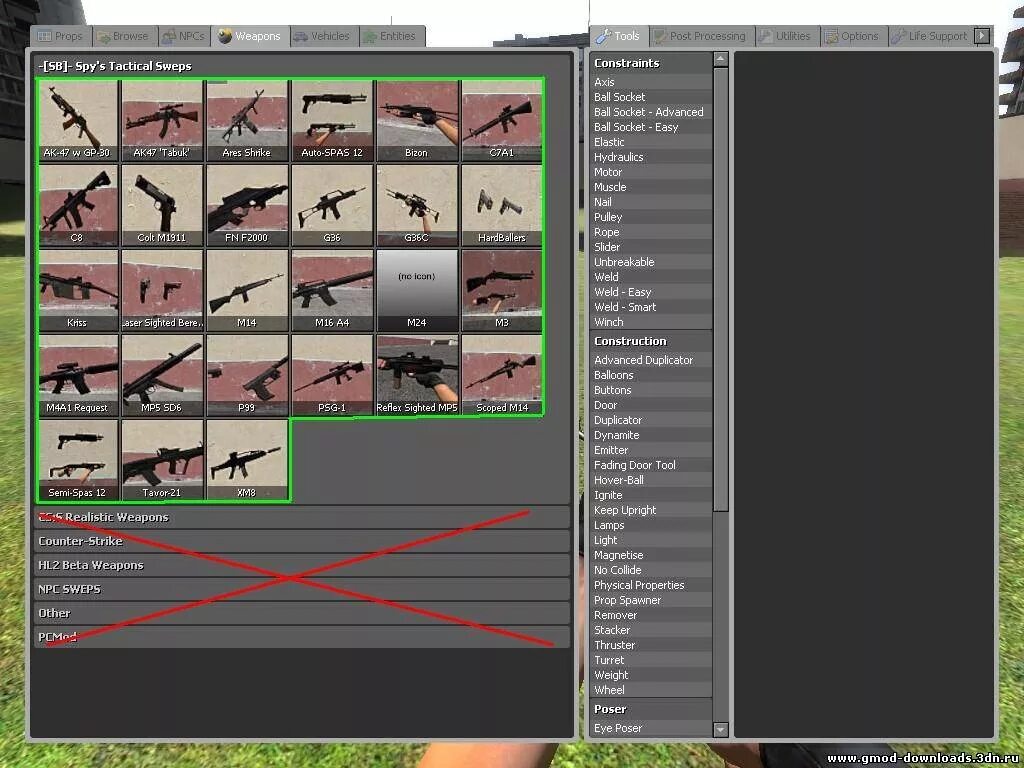Select the MP5 SD6 weapon icon
1024x768 pixels.
(162, 376)
